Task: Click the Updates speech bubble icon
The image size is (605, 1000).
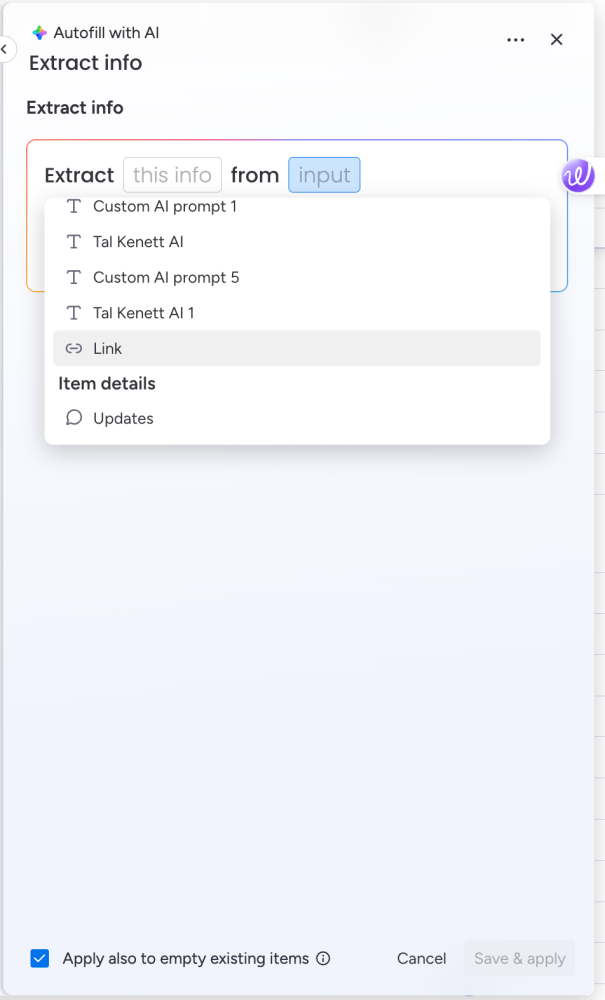Action: [x=73, y=418]
